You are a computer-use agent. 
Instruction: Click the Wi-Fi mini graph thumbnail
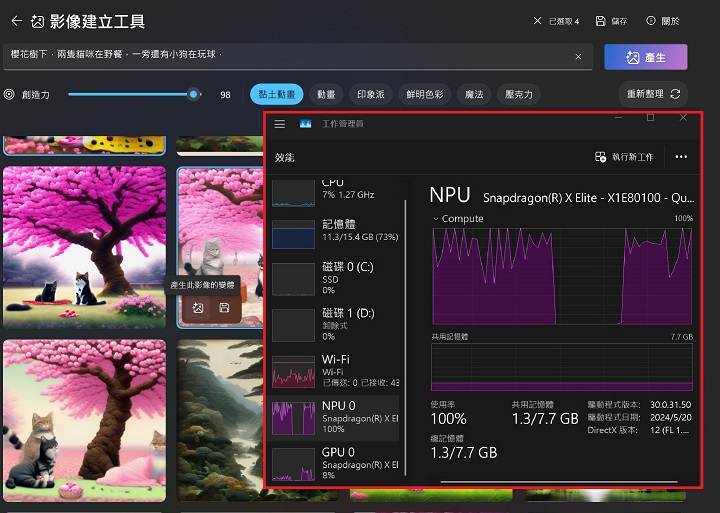(293, 372)
